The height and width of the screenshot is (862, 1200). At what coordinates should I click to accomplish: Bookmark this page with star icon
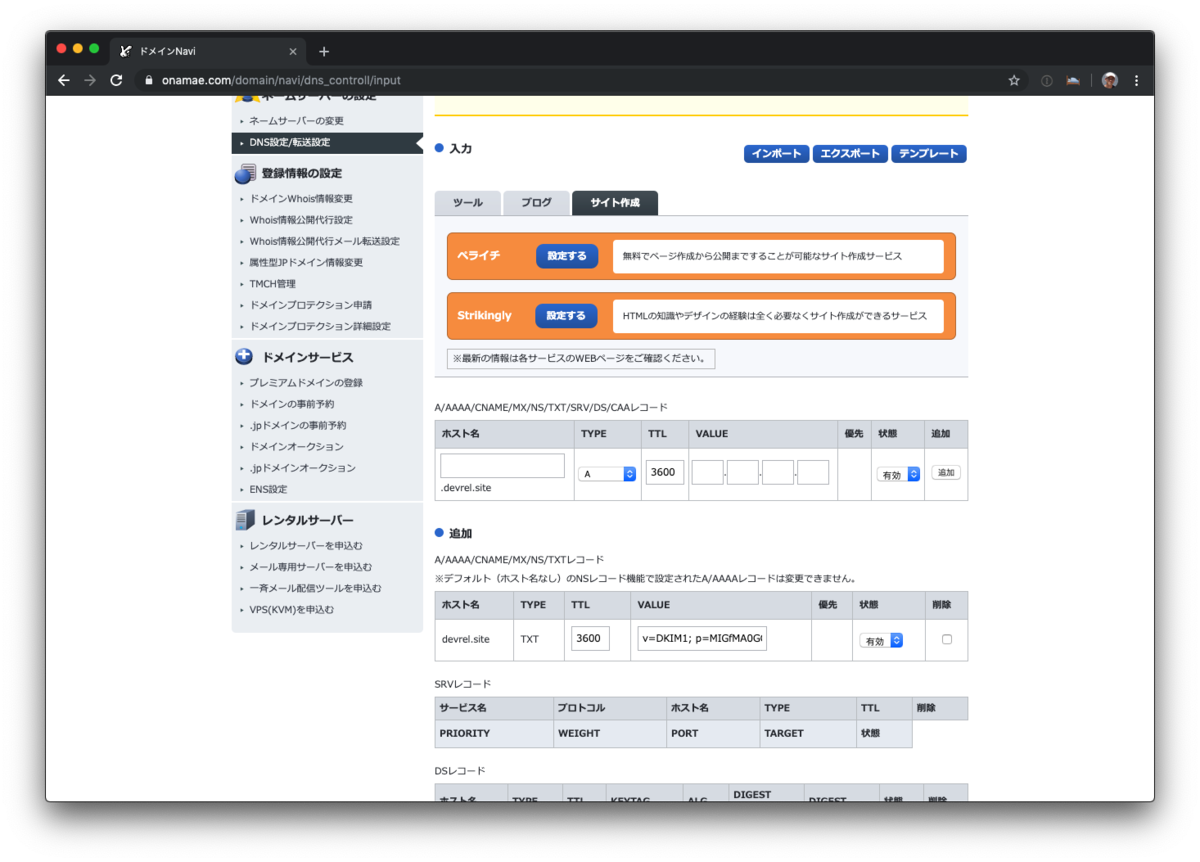(1014, 80)
